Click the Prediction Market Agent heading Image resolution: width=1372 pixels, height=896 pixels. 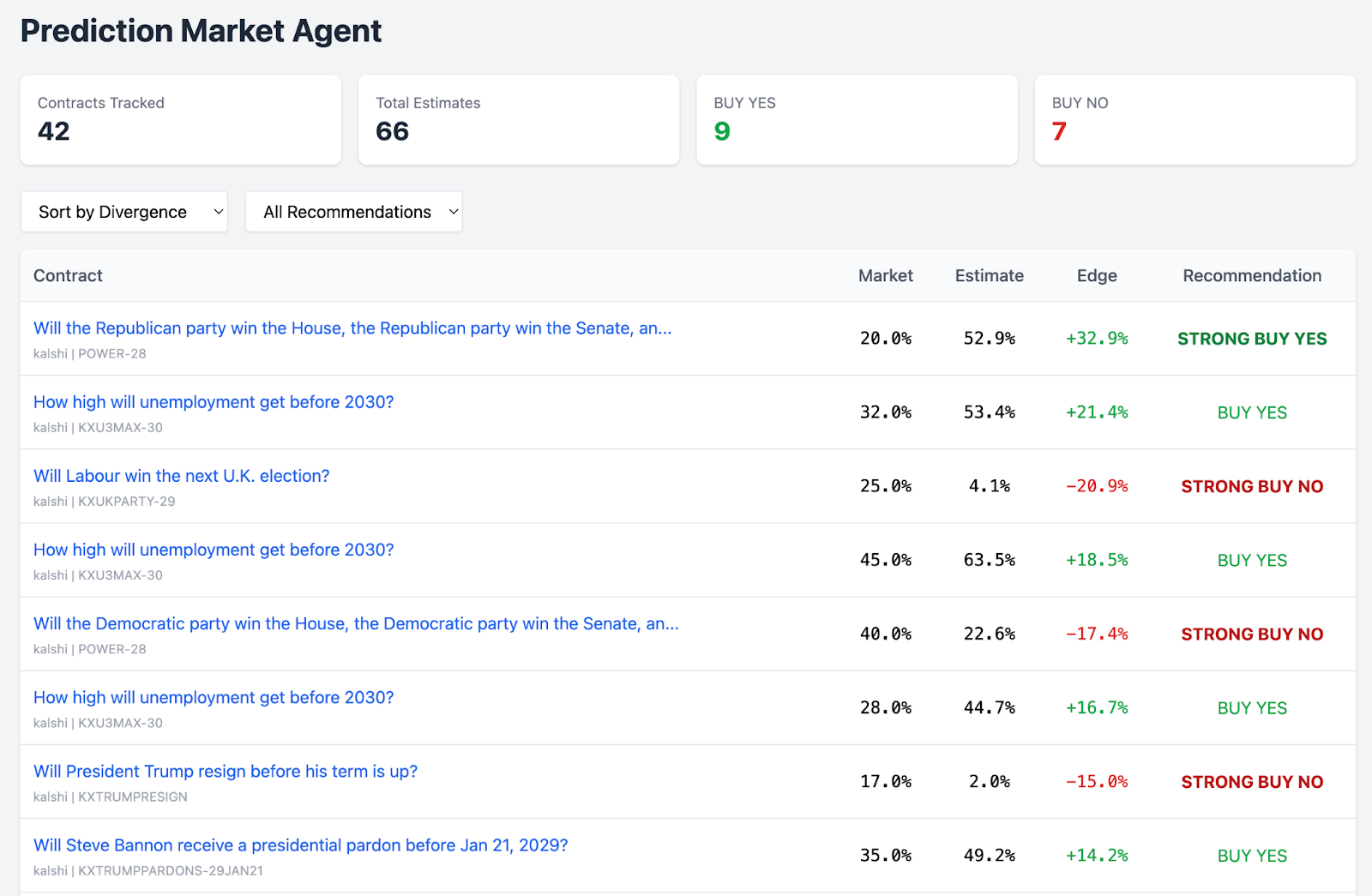coord(202,31)
